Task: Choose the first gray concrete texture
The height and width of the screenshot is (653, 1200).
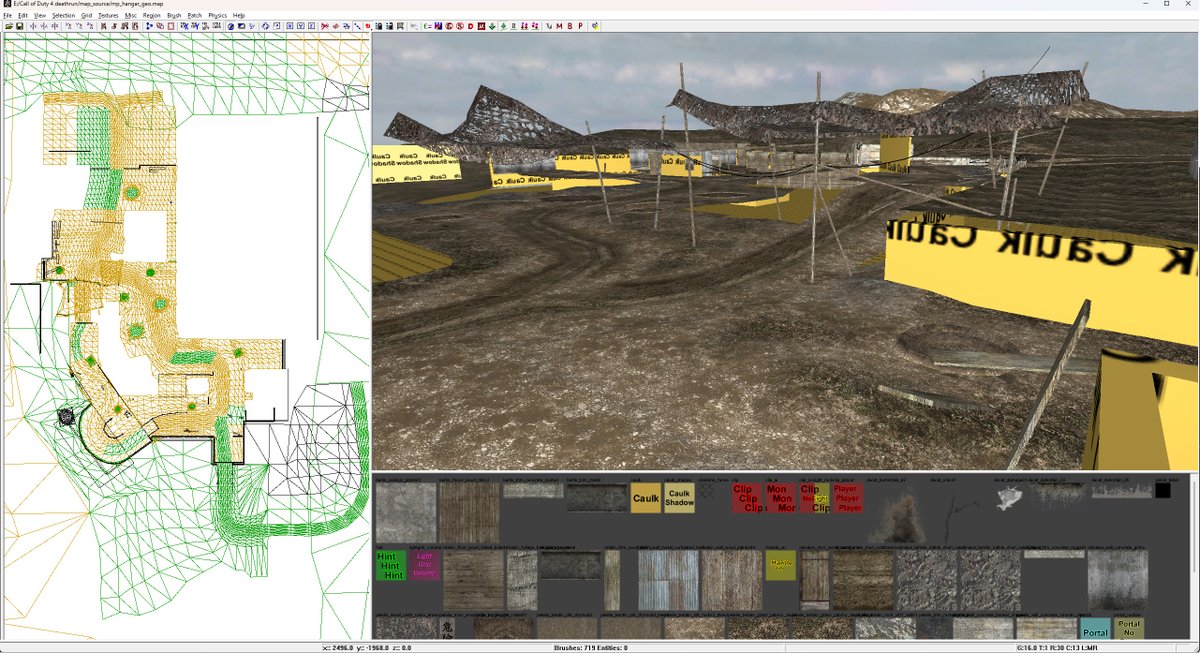Action: tap(406, 513)
